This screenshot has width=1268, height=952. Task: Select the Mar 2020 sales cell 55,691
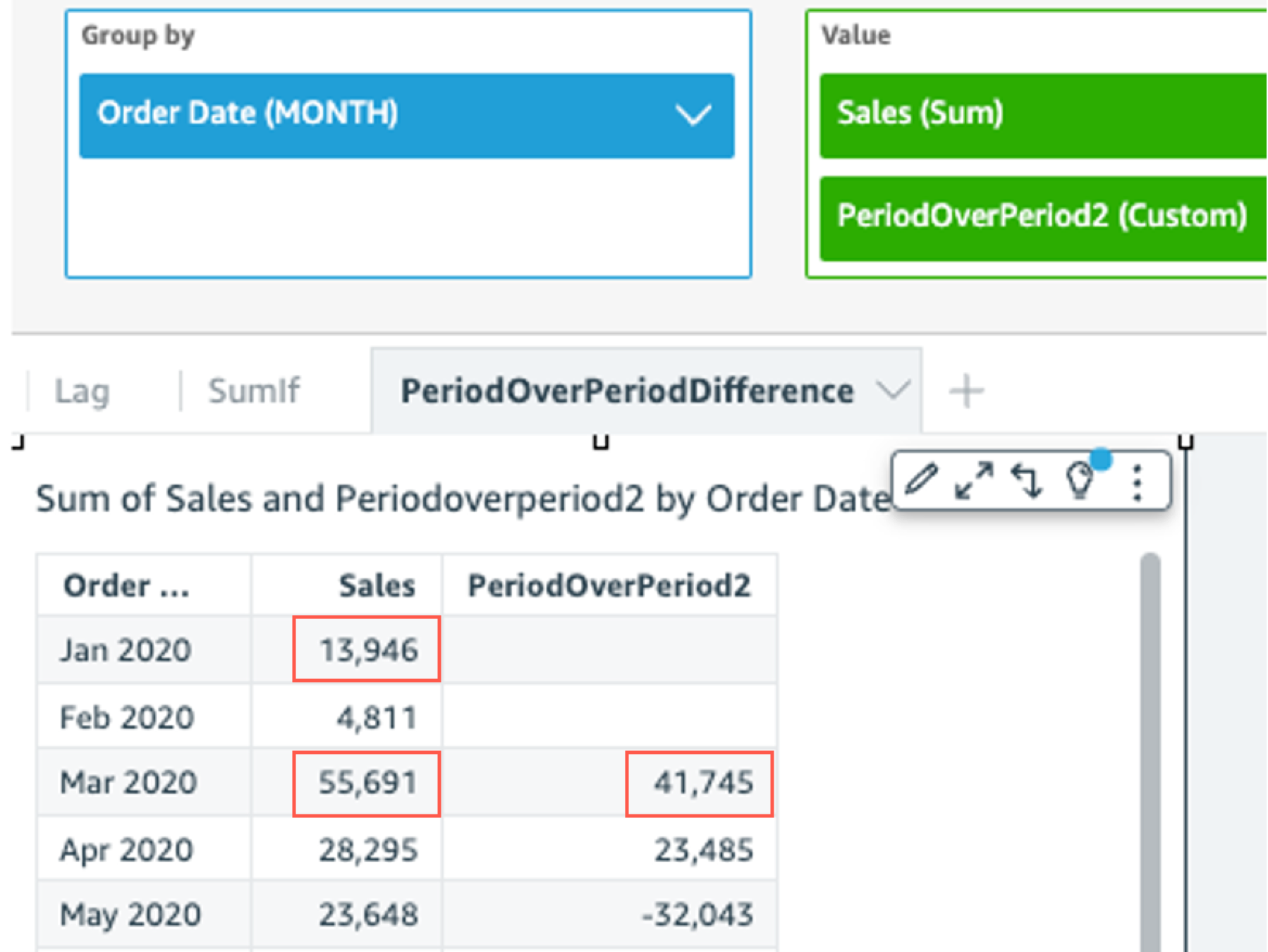(367, 783)
